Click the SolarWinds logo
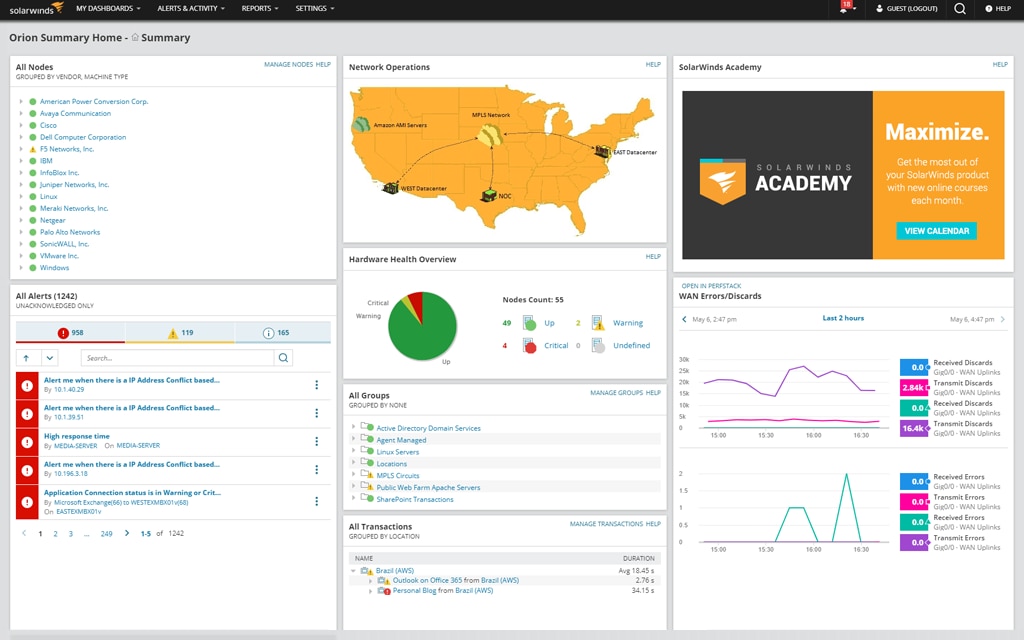The width and height of the screenshot is (1024, 640). click(36, 8)
